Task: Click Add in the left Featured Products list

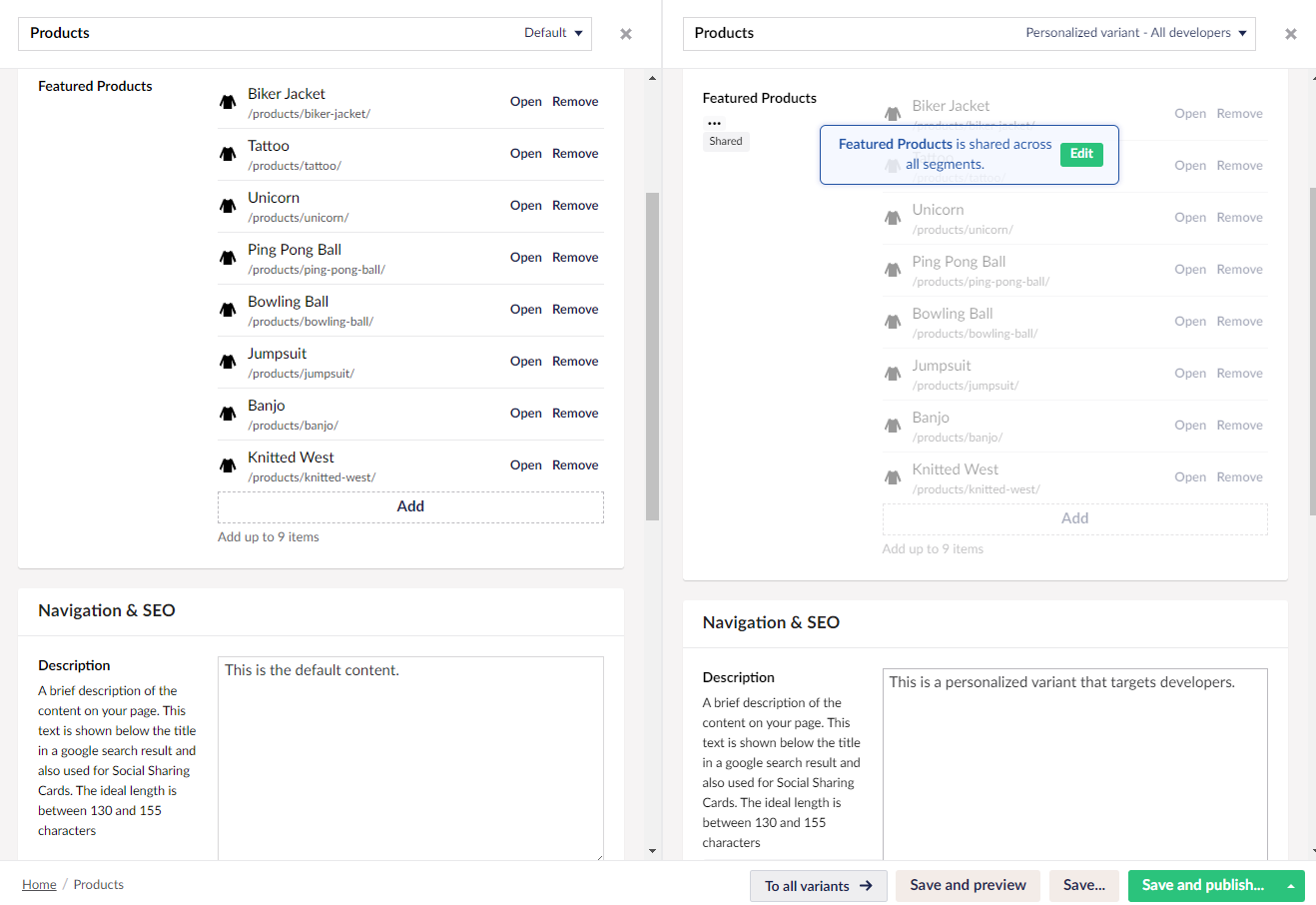Action: 410,506
